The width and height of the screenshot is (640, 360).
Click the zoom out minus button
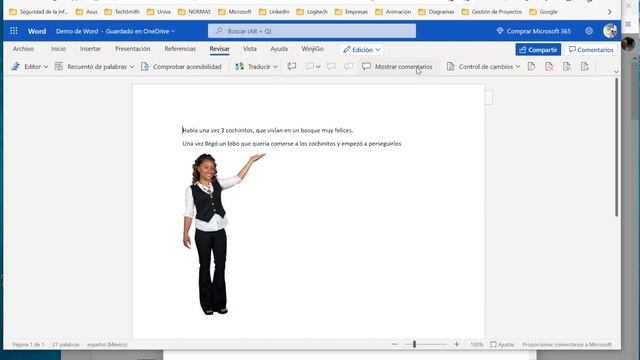(394, 344)
